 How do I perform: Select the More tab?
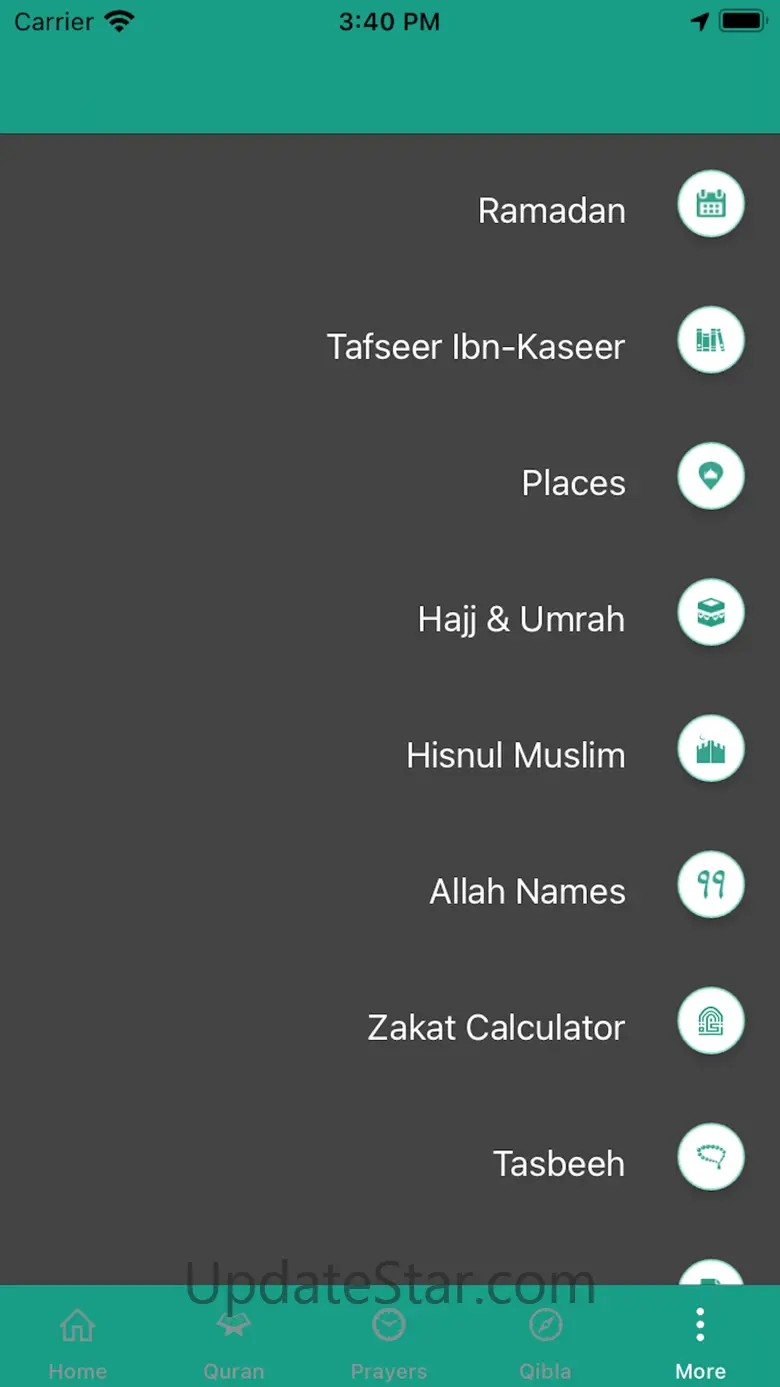[x=700, y=1340]
